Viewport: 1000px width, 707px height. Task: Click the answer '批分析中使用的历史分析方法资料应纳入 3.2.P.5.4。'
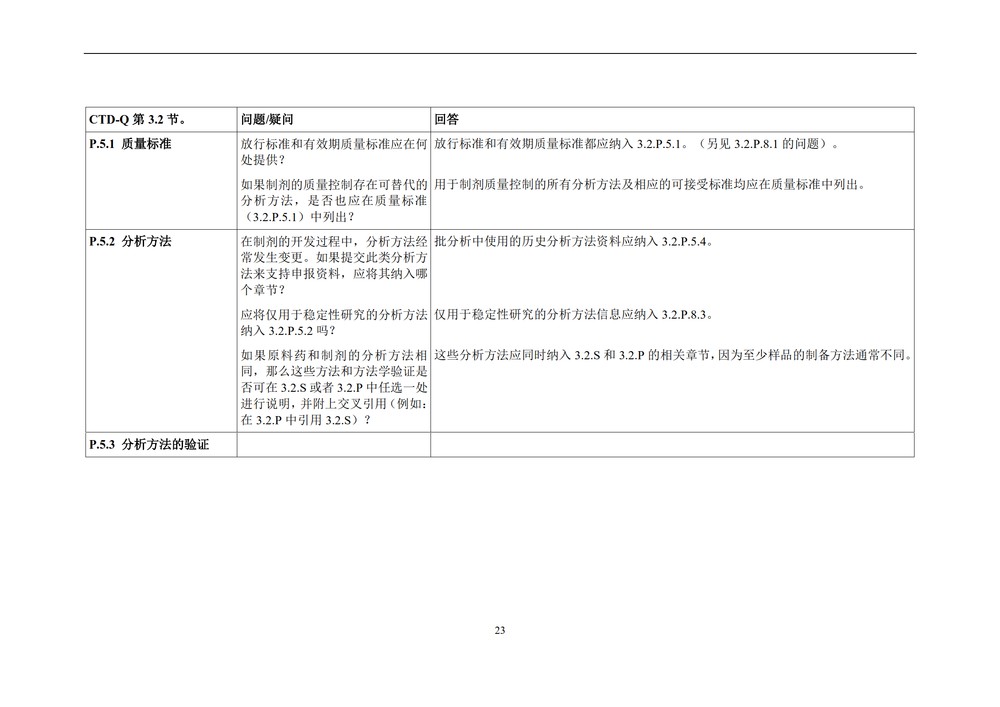pyautogui.click(x=574, y=242)
